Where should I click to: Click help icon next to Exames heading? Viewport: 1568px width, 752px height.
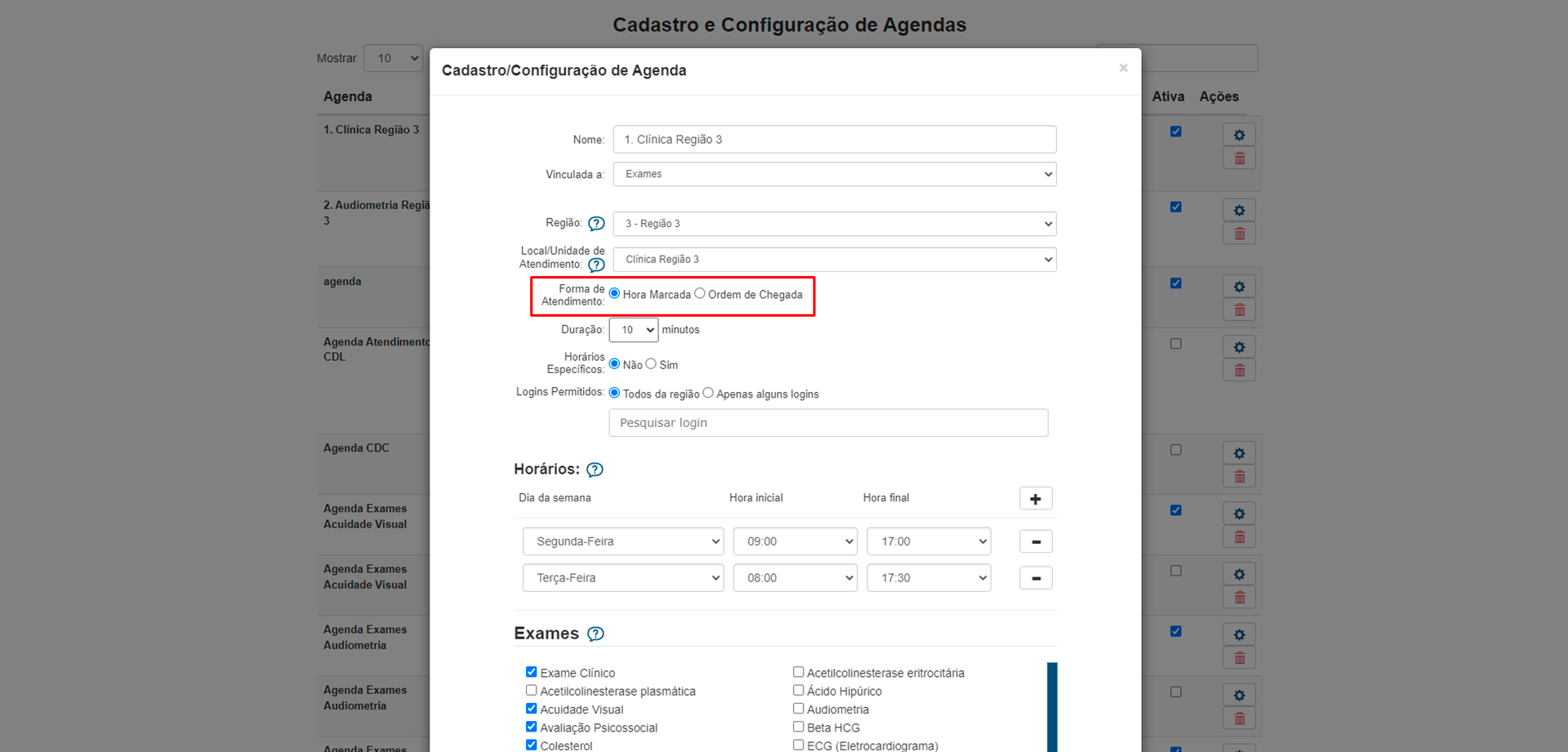pos(595,634)
